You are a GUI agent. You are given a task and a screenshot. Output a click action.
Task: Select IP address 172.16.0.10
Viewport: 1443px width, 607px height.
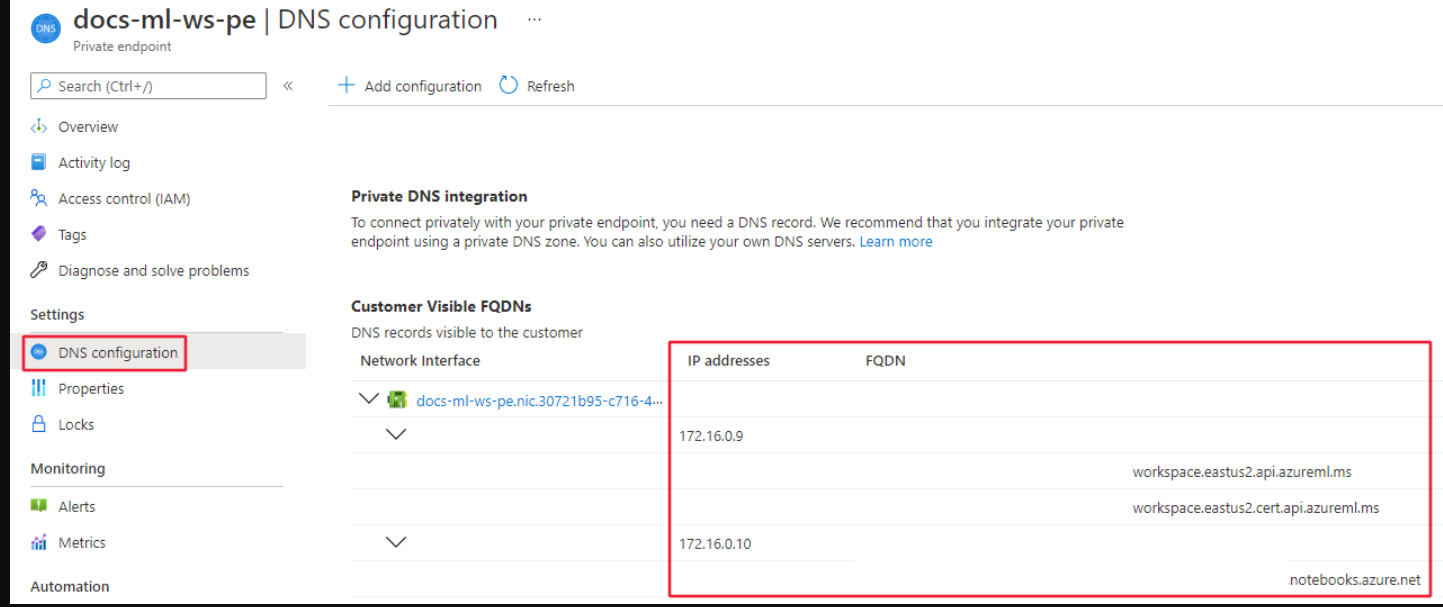(715, 545)
